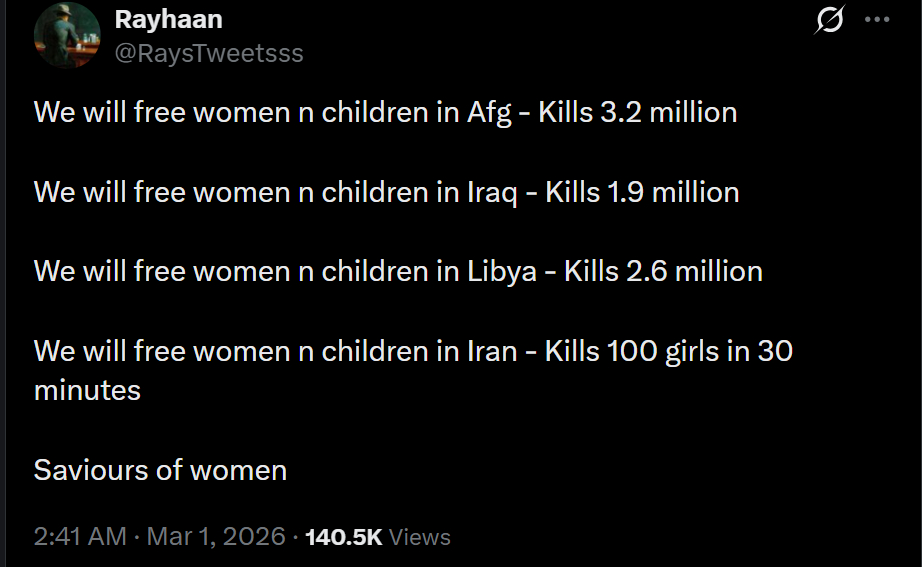Click the 2:41 AM timestamp
Screen dimensions: 922x567
[80, 537]
